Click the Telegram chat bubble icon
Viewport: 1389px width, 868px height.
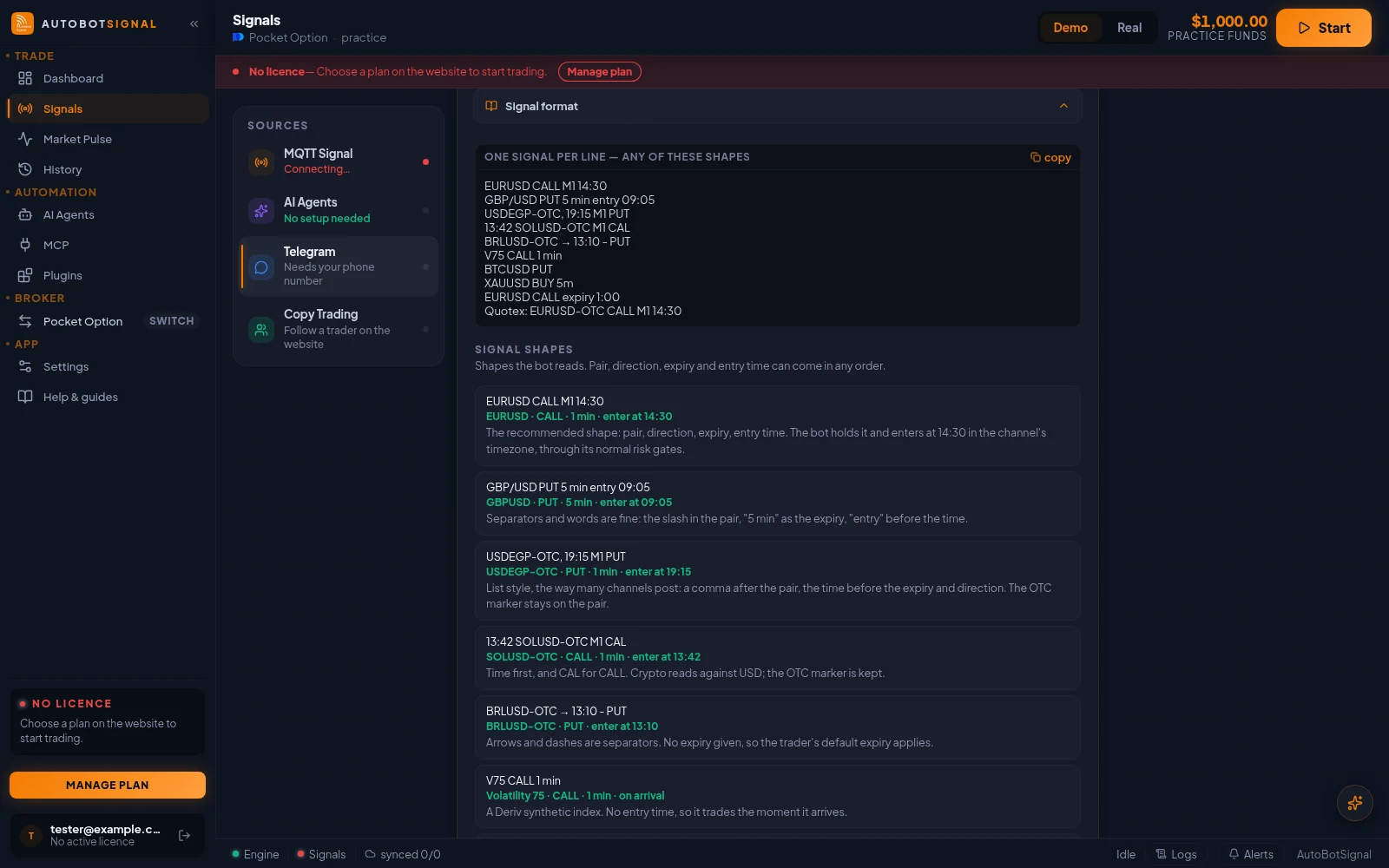[x=261, y=267]
